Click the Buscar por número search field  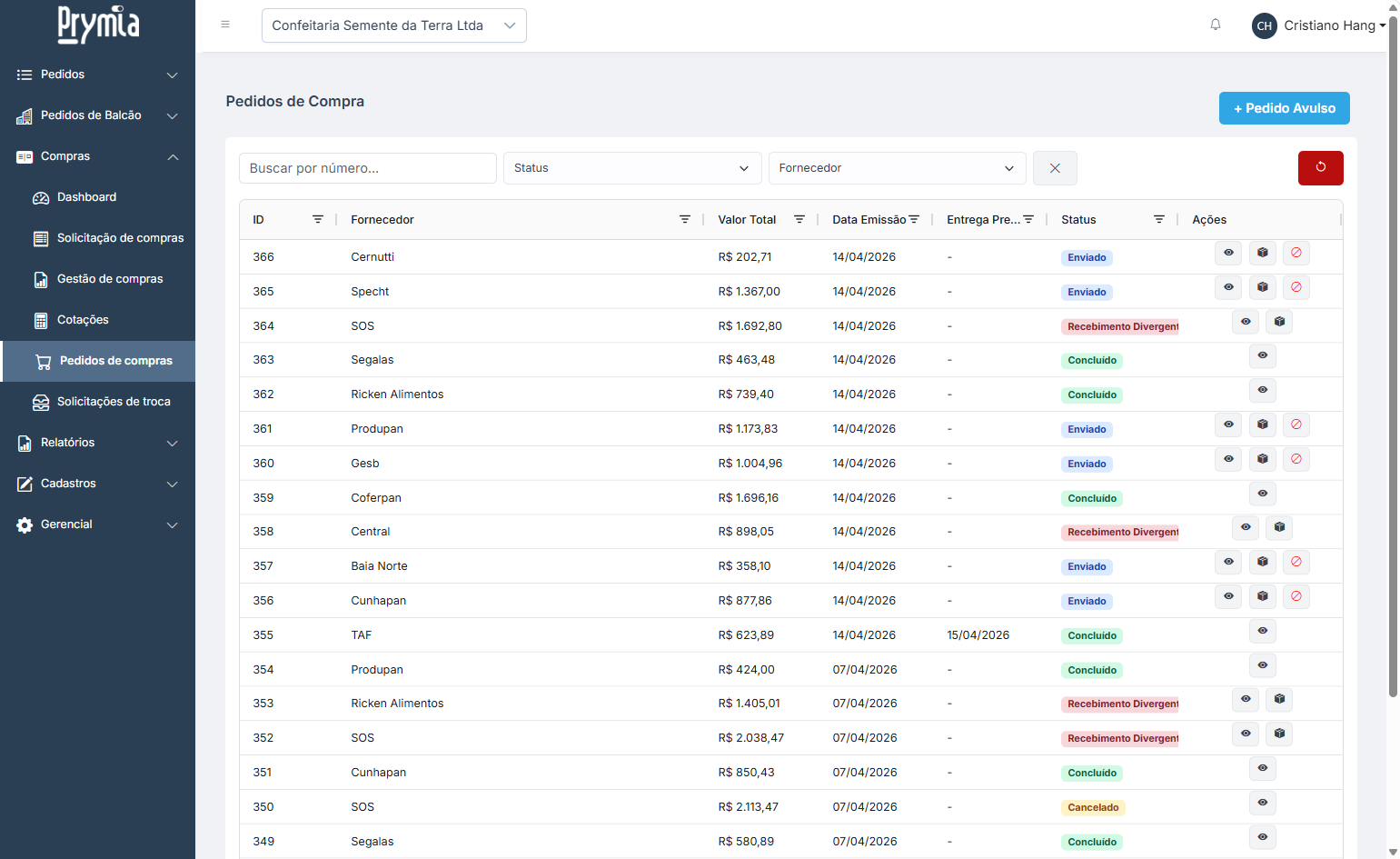click(x=367, y=168)
